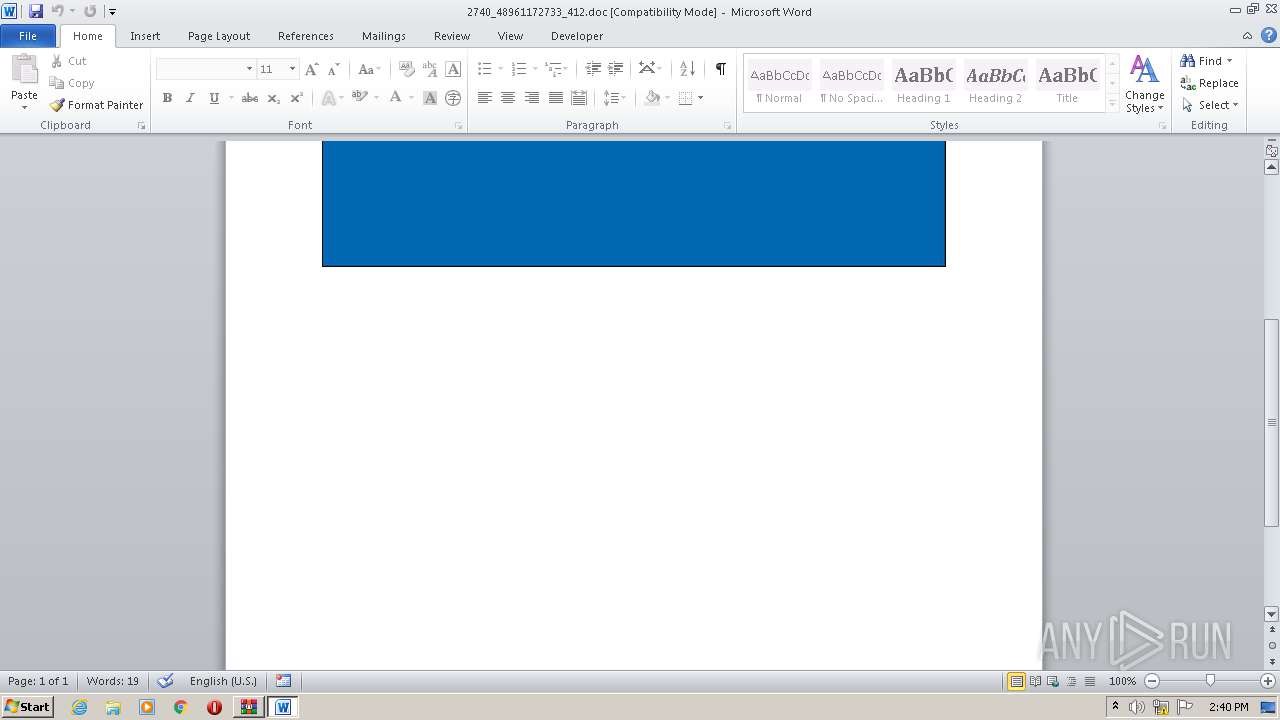
Task: Open the font name combo box
Action: (205, 69)
